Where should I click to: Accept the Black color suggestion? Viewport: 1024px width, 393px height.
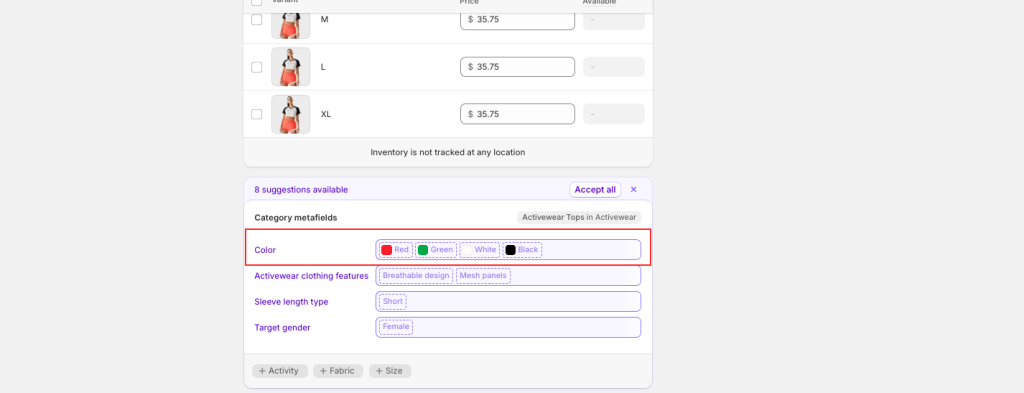(522, 250)
